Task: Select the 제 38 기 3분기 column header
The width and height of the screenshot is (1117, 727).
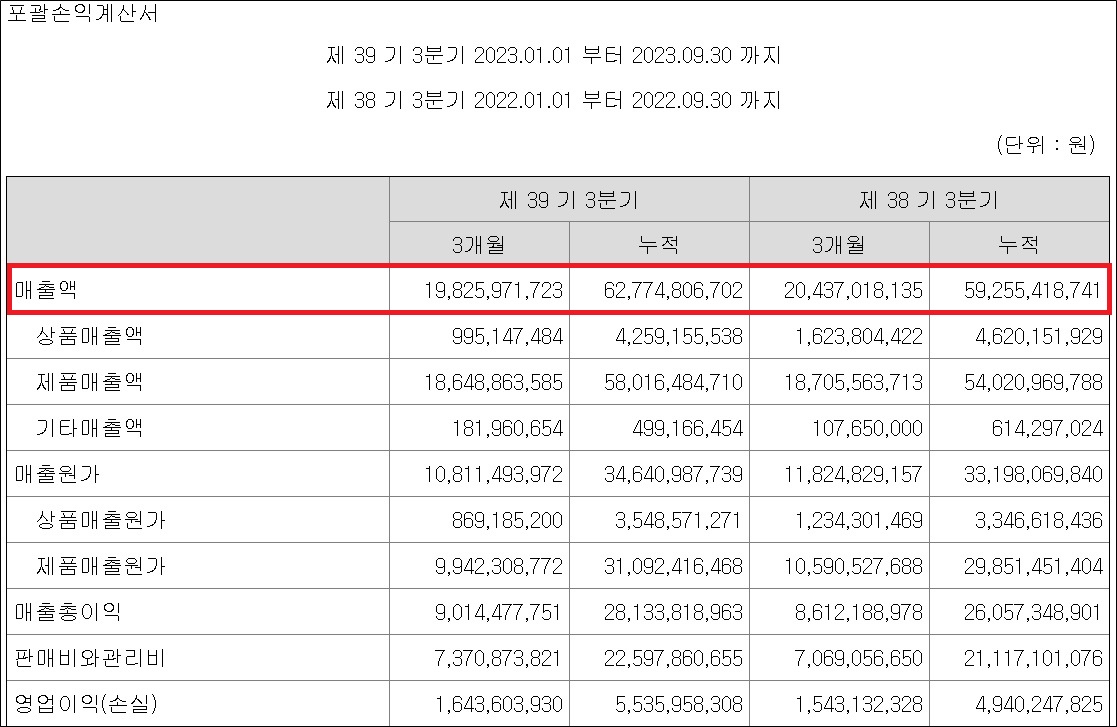Action: coord(929,200)
